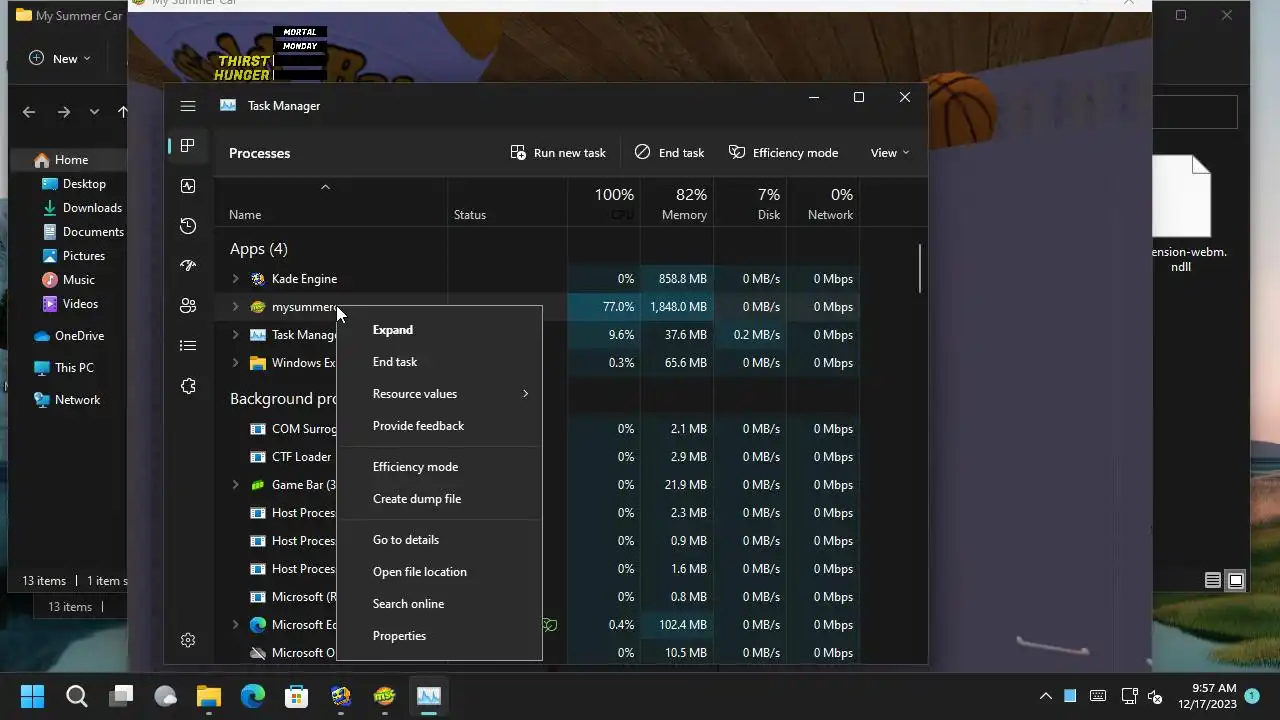This screenshot has height=720, width=1280.
Task: Go back in File Explorer
Action: tap(29, 112)
